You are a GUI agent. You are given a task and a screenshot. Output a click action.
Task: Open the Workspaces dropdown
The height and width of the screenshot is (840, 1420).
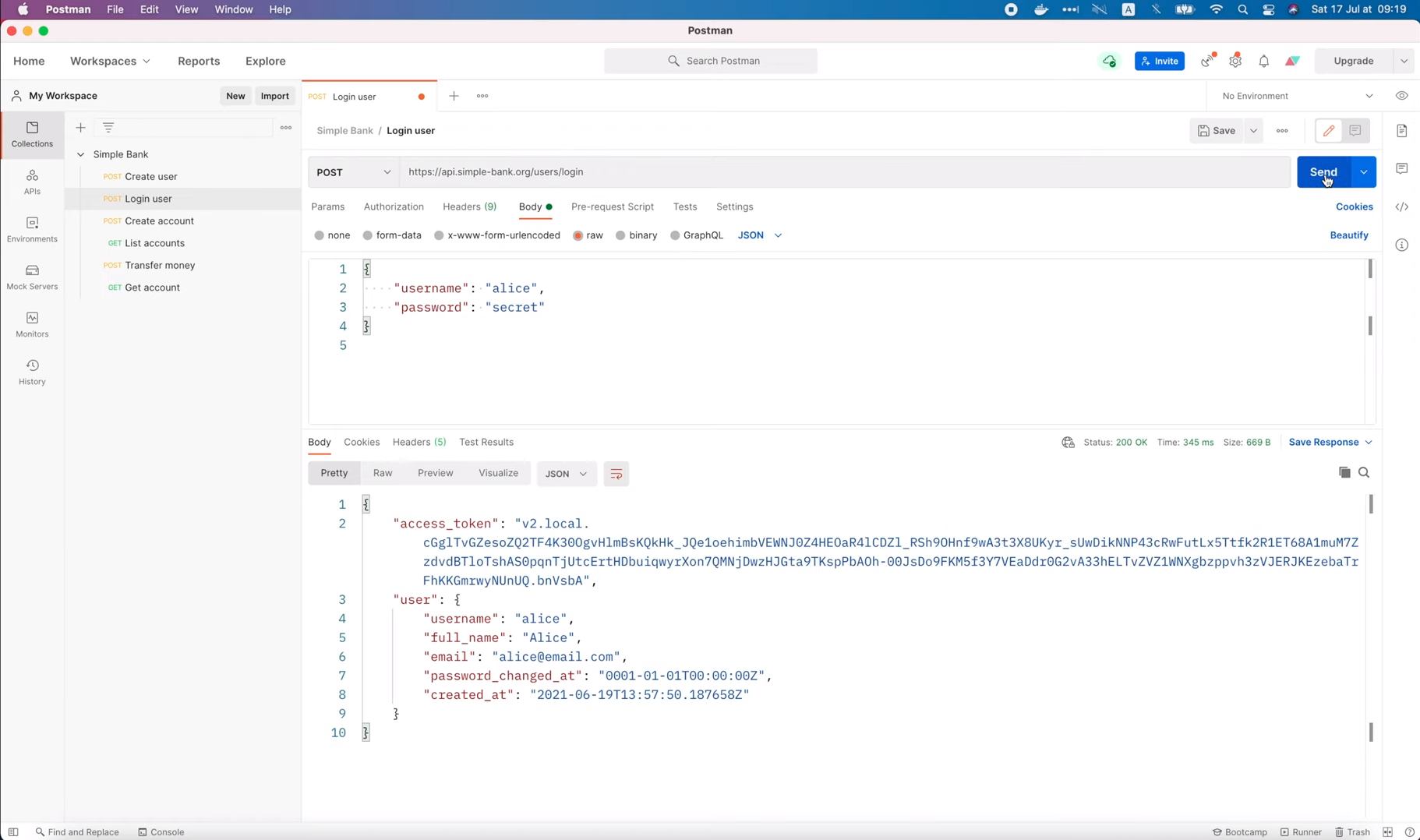coord(110,61)
